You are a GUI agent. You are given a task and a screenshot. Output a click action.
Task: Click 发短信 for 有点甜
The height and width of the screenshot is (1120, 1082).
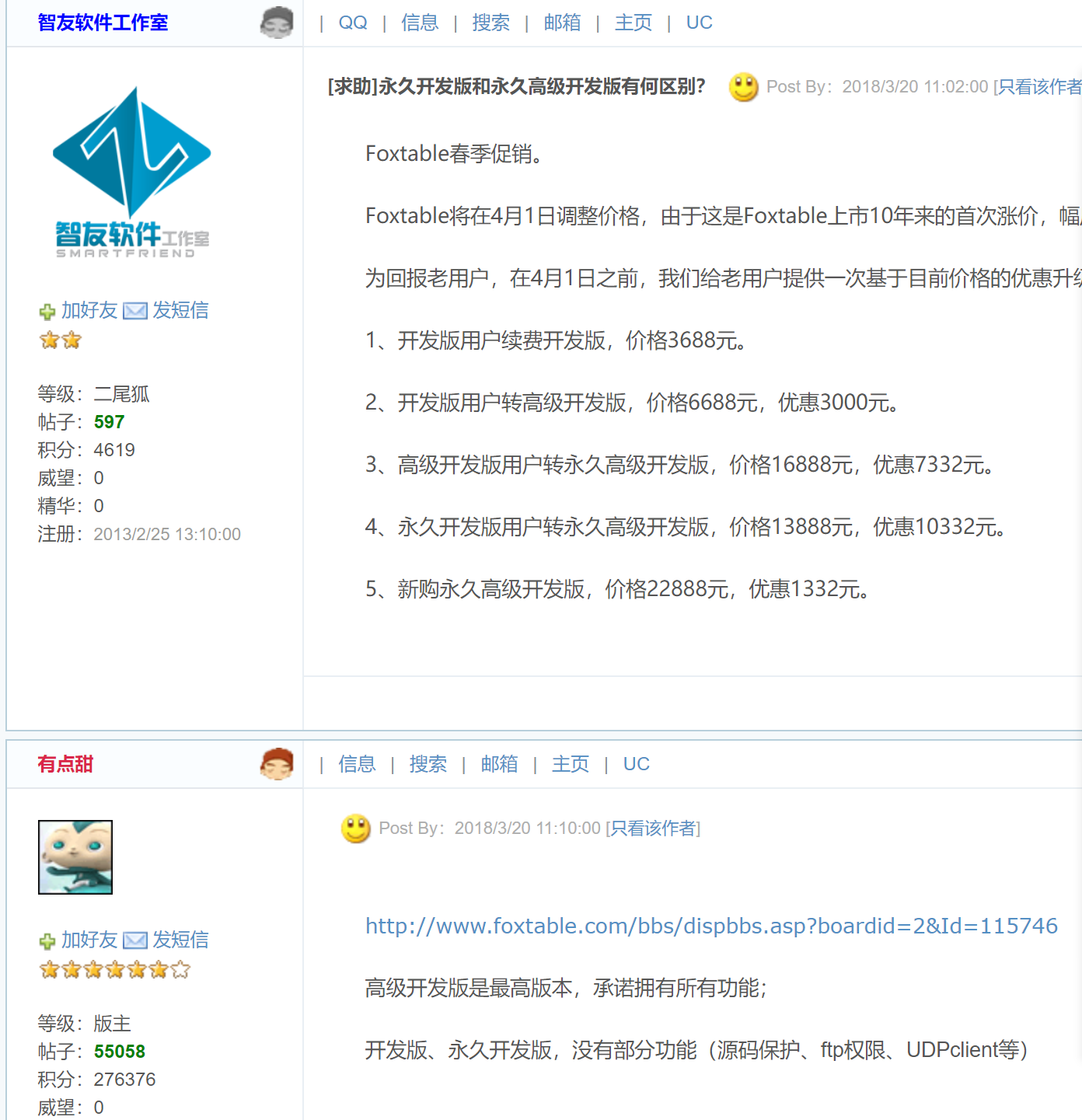point(180,940)
